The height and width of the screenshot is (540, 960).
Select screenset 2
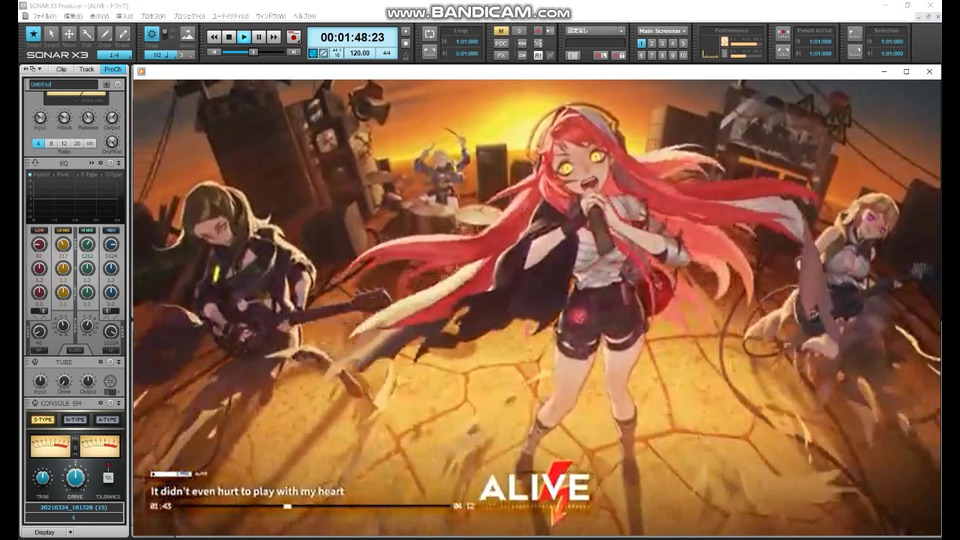[x=651, y=43]
